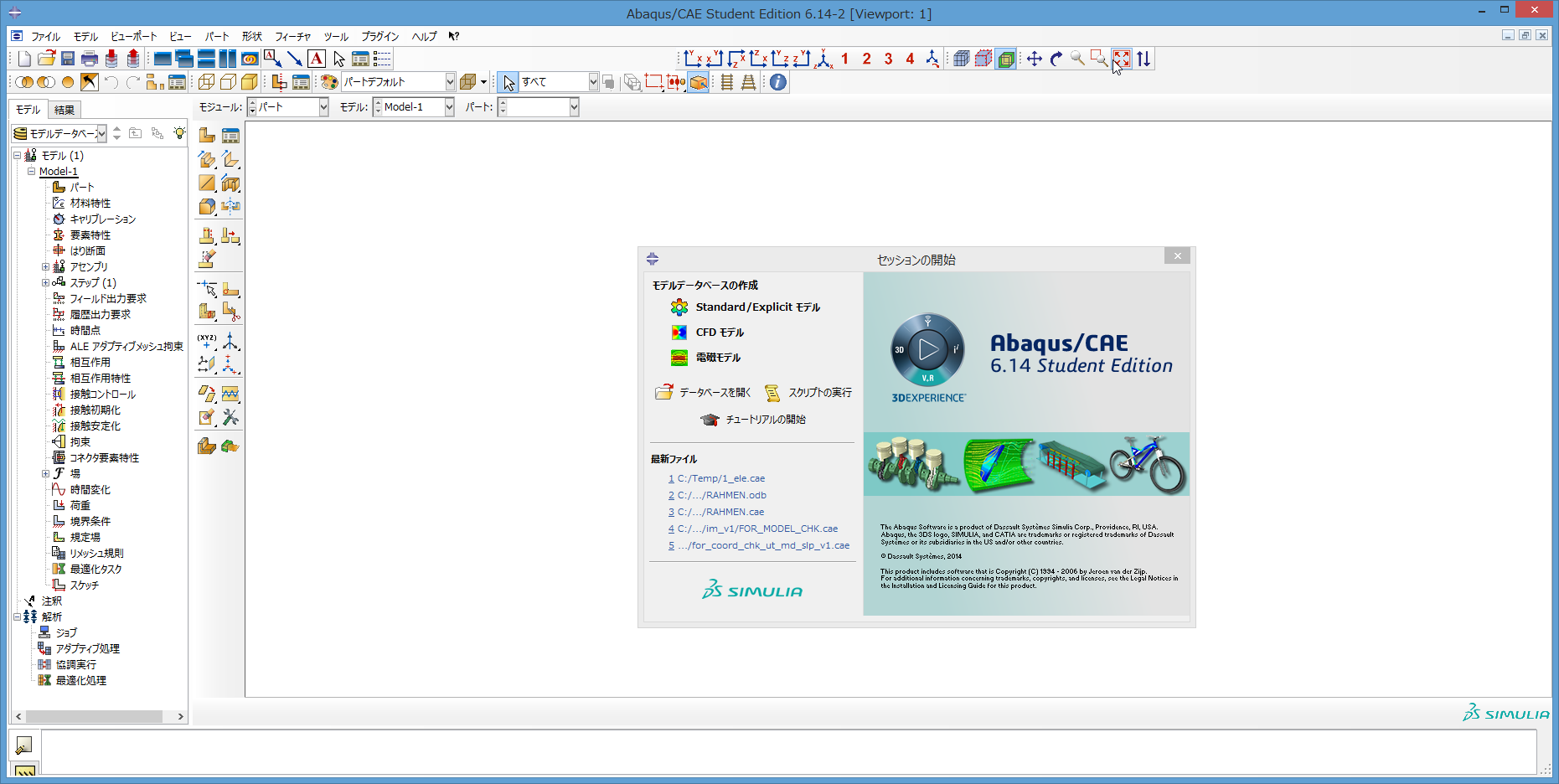Viewport: 1559px width, 784px height.
Task: Click the Create Part tool
Action: [207, 135]
